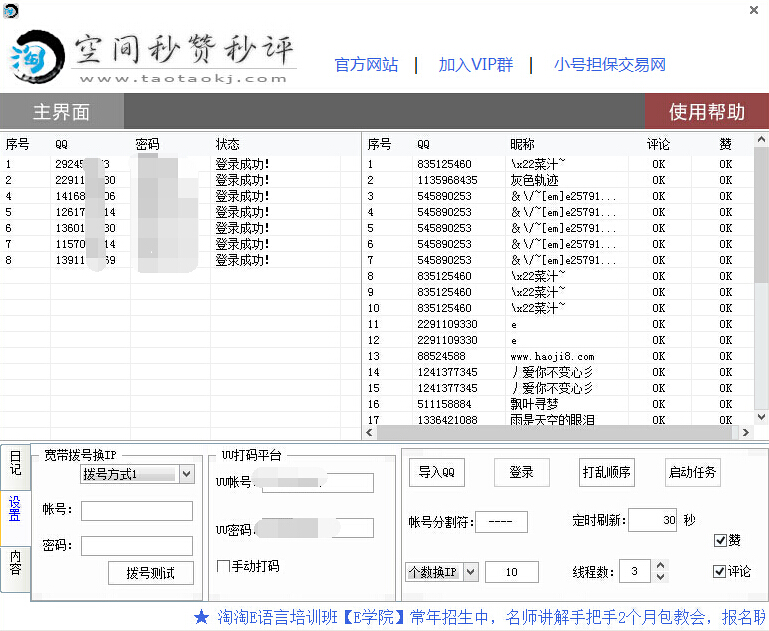Click the 淘淘E语言培训班 marquee text
The width and height of the screenshot is (769, 631).
278,617
